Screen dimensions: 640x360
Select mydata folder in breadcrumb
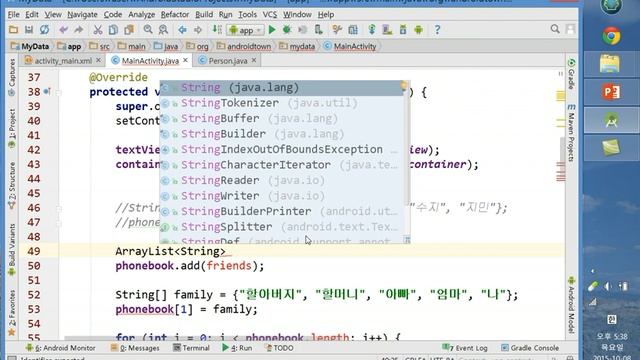click(x=297, y=46)
